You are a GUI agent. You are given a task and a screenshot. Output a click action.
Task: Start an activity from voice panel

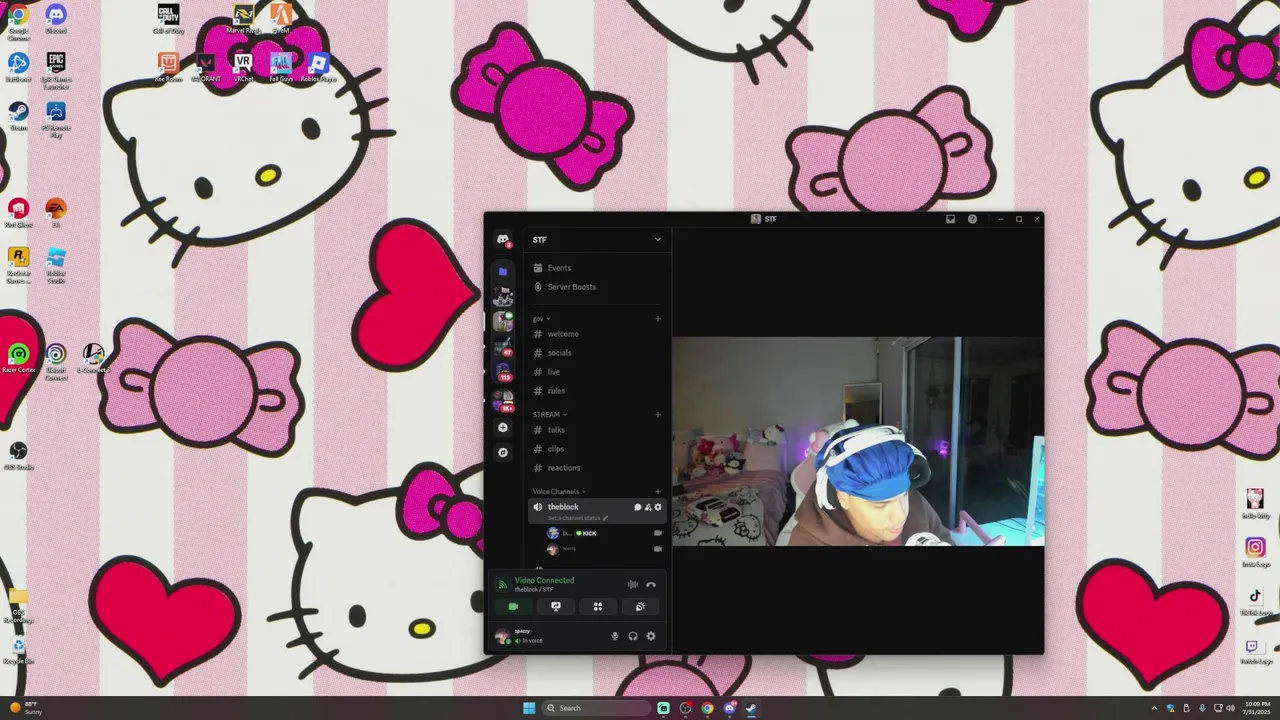(598, 606)
